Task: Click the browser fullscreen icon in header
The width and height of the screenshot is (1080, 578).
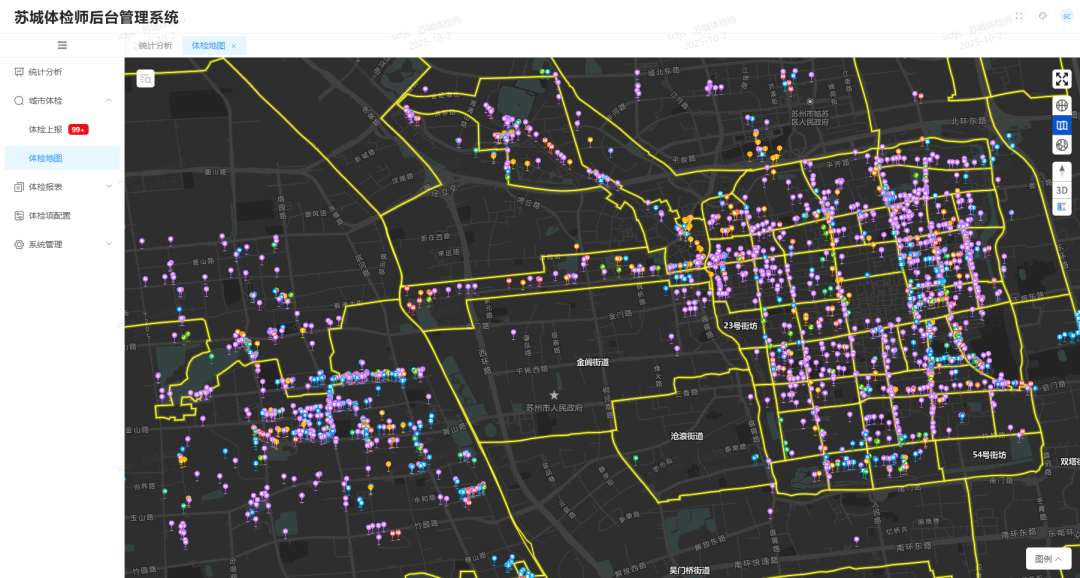Action: (1019, 16)
